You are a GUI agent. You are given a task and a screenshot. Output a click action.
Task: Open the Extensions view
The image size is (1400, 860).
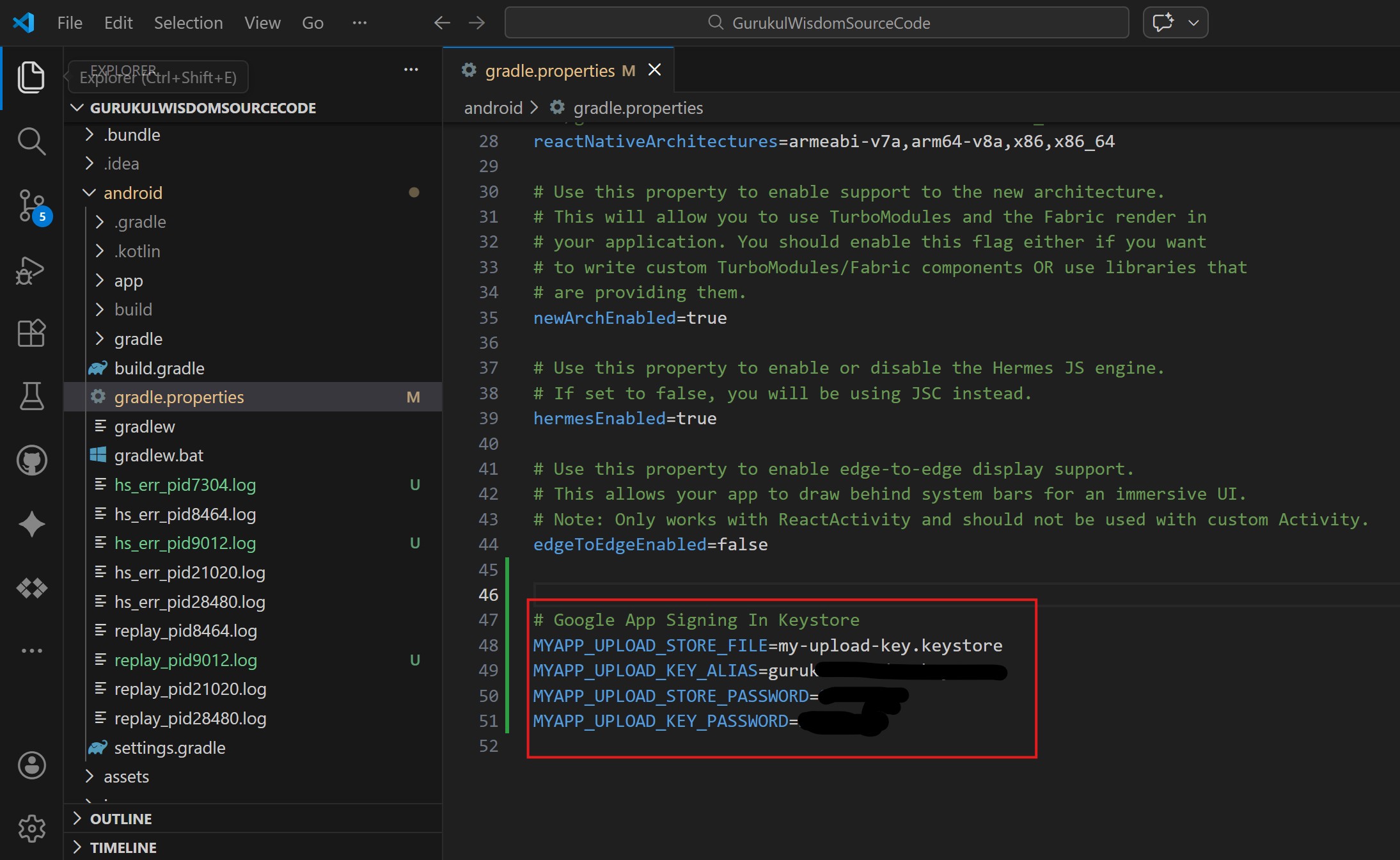pos(31,333)
